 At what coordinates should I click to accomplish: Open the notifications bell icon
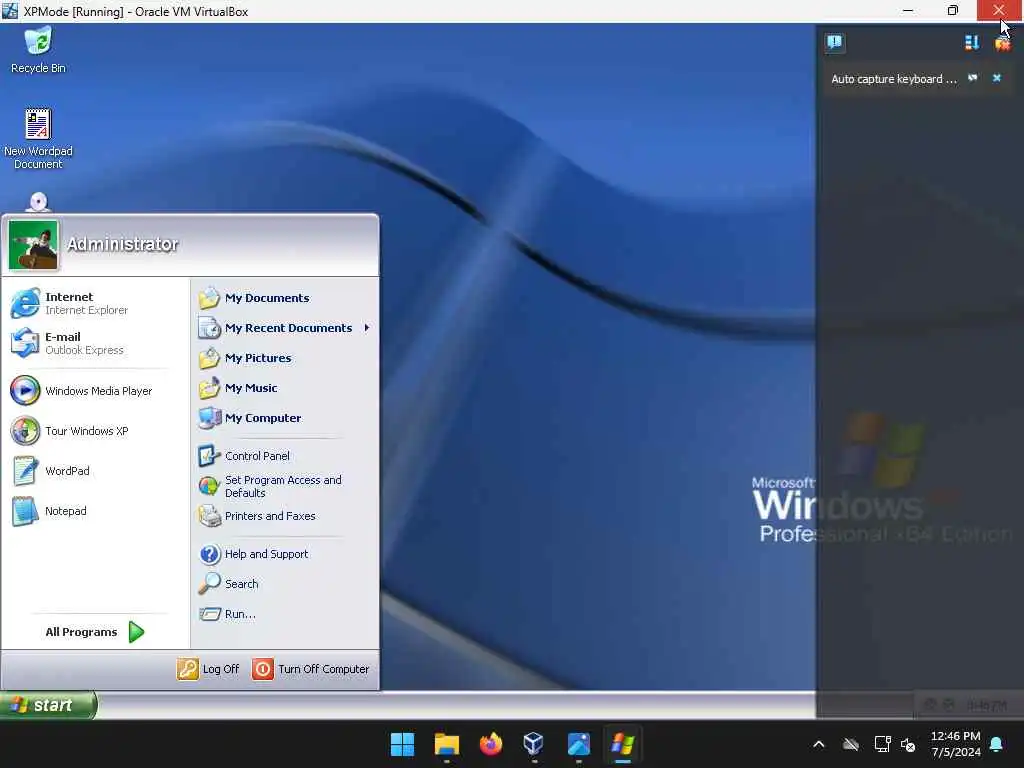coord(997,744)
